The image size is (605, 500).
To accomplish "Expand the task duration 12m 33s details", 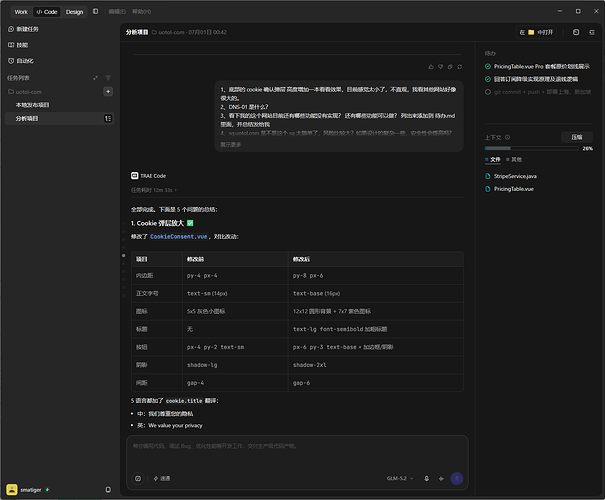I will (x=154, y=190).
